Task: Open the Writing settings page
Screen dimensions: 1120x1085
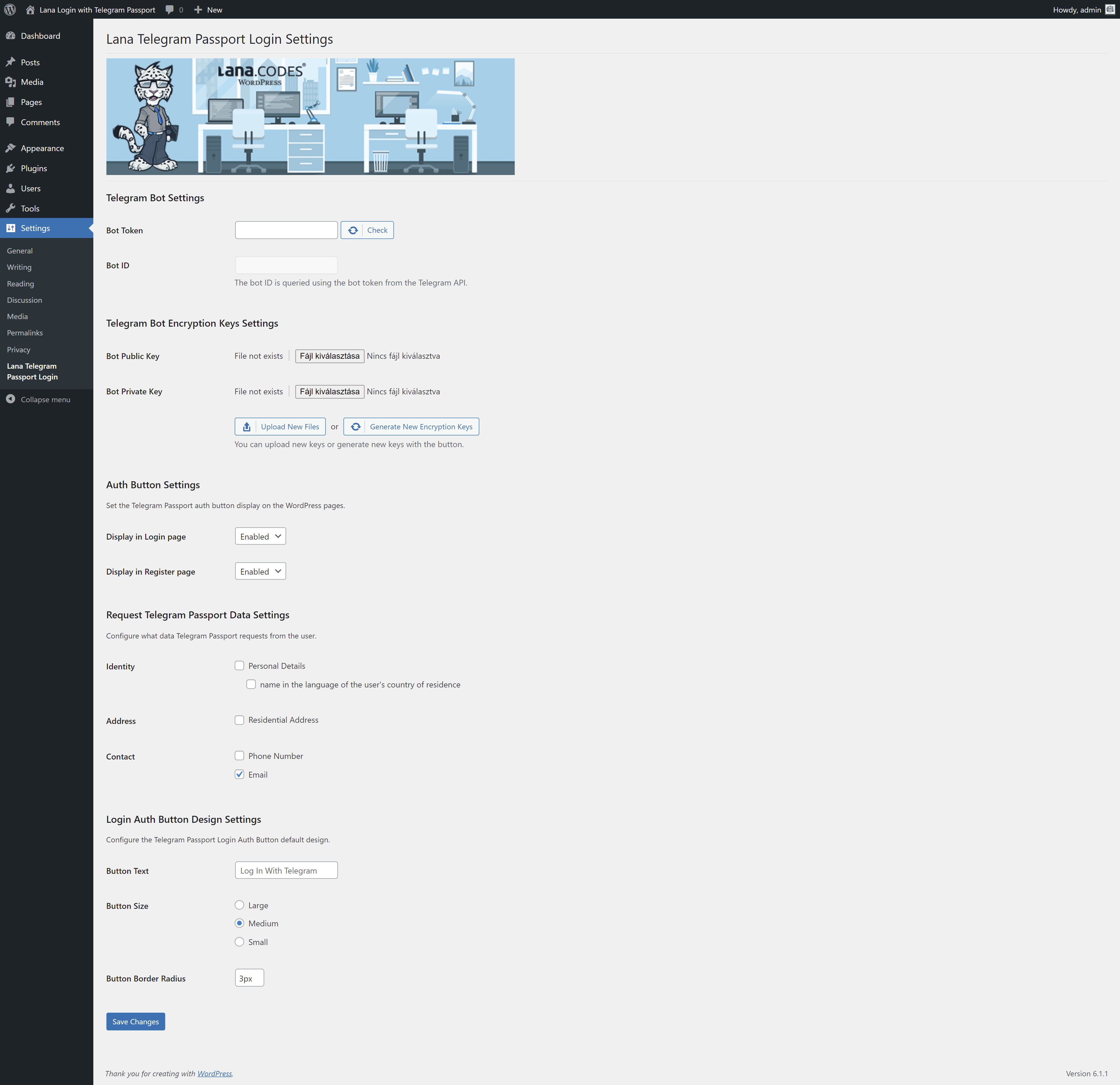Action: click(x=19, y=267)
